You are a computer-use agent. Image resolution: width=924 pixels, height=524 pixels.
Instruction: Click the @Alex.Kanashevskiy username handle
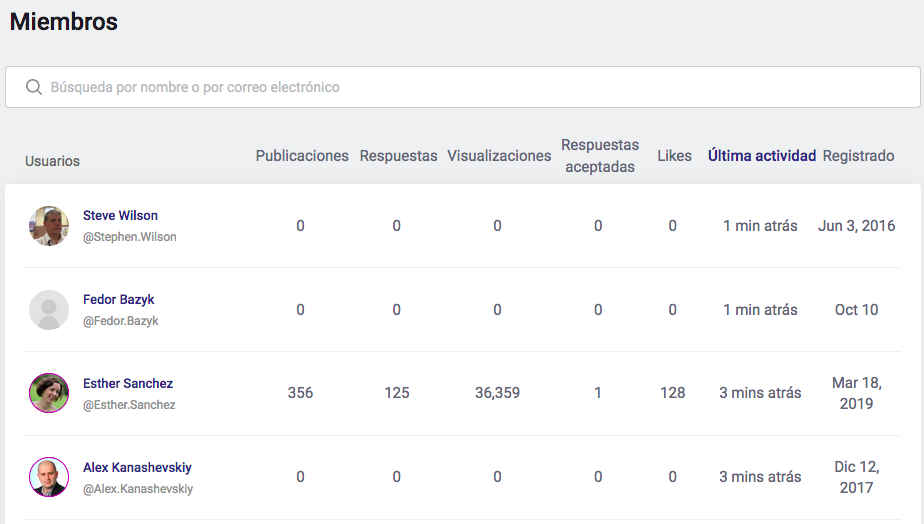[138, 490]
